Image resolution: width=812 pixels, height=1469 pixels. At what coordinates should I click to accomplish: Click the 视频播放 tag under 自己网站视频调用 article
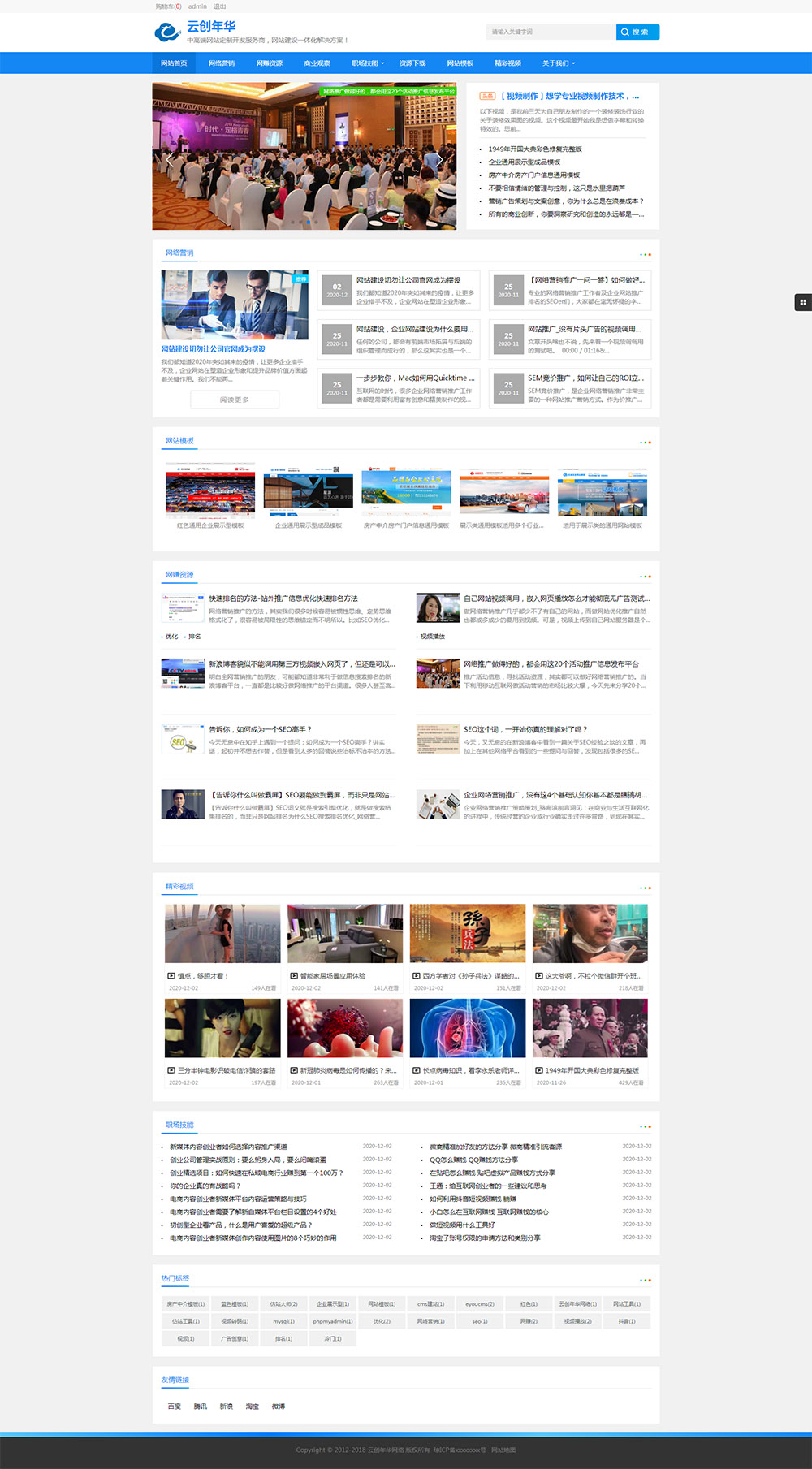[431, 637]
